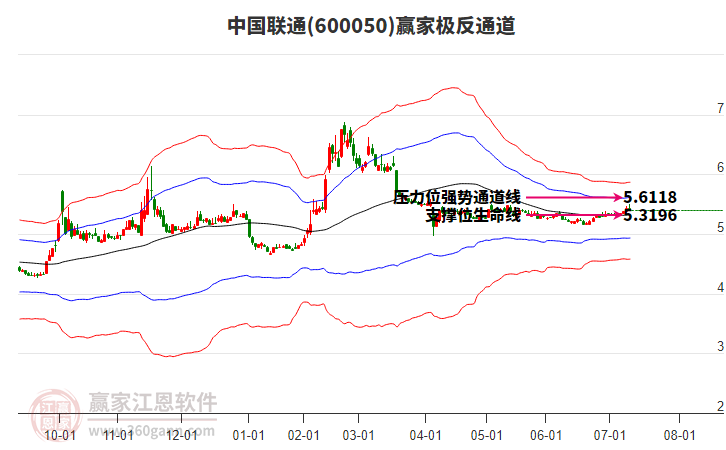Click the 01-01 date axis label

click(249, 435)
